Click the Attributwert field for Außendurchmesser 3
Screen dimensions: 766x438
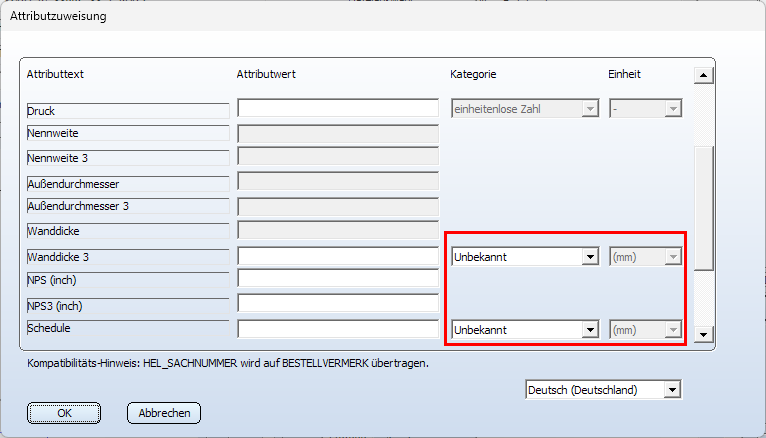click(338, 207)
